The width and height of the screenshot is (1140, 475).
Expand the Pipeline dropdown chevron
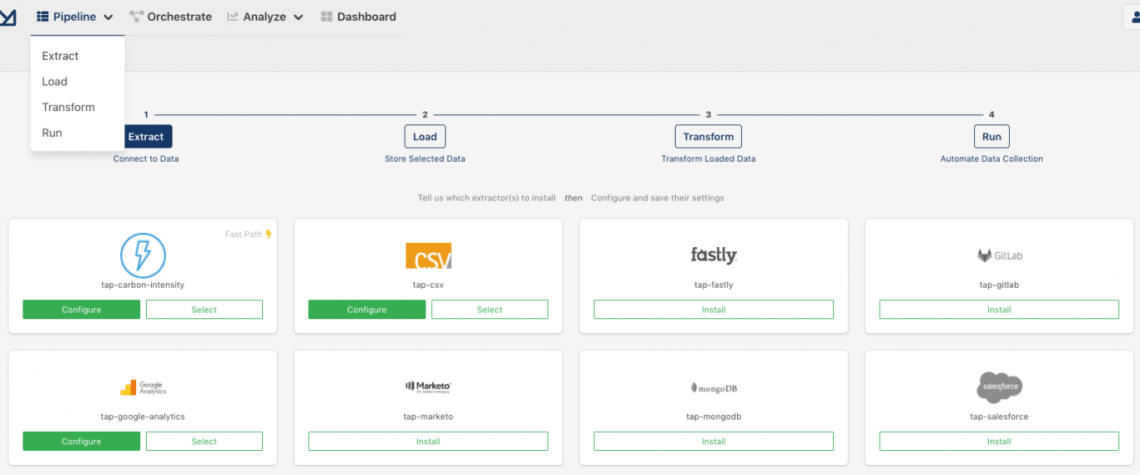pyautogui.click(x=108, y=17)
